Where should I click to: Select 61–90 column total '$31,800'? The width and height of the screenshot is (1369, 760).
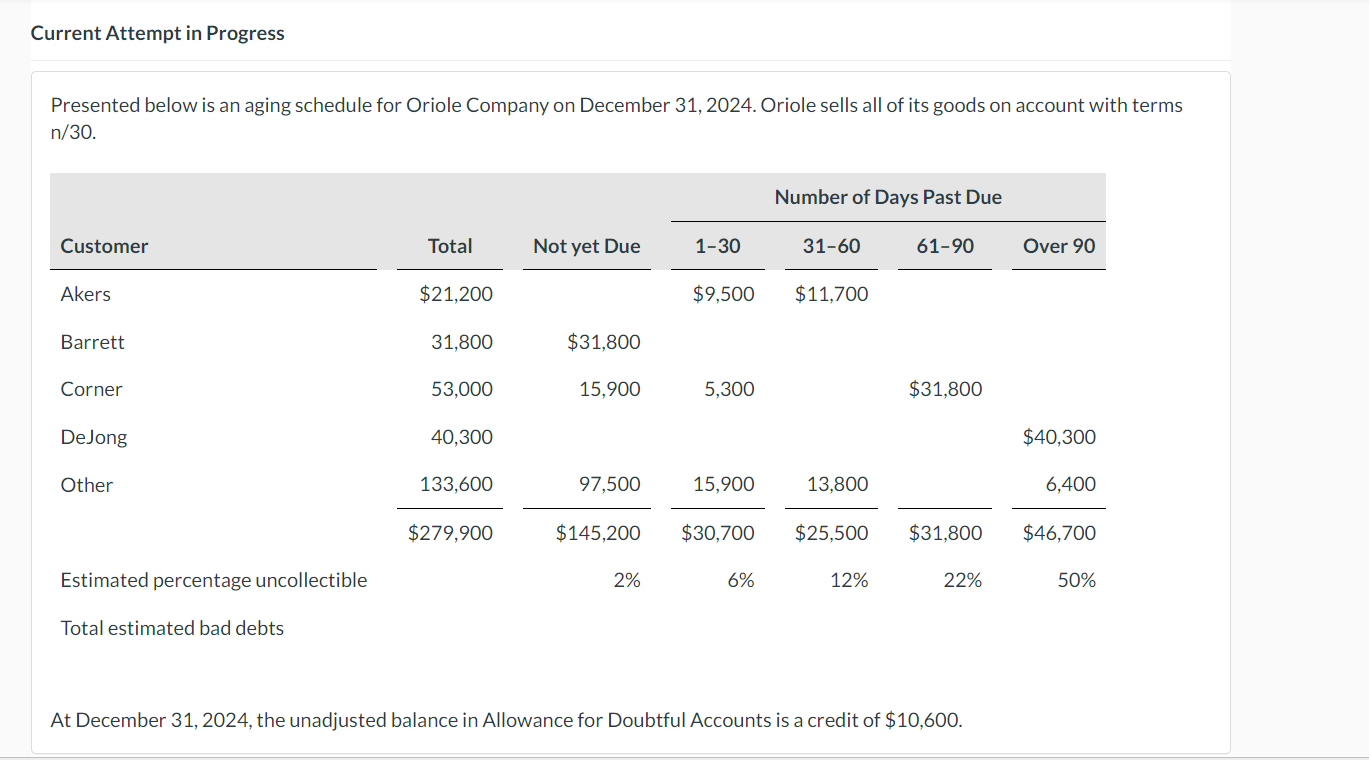point(946,533)
